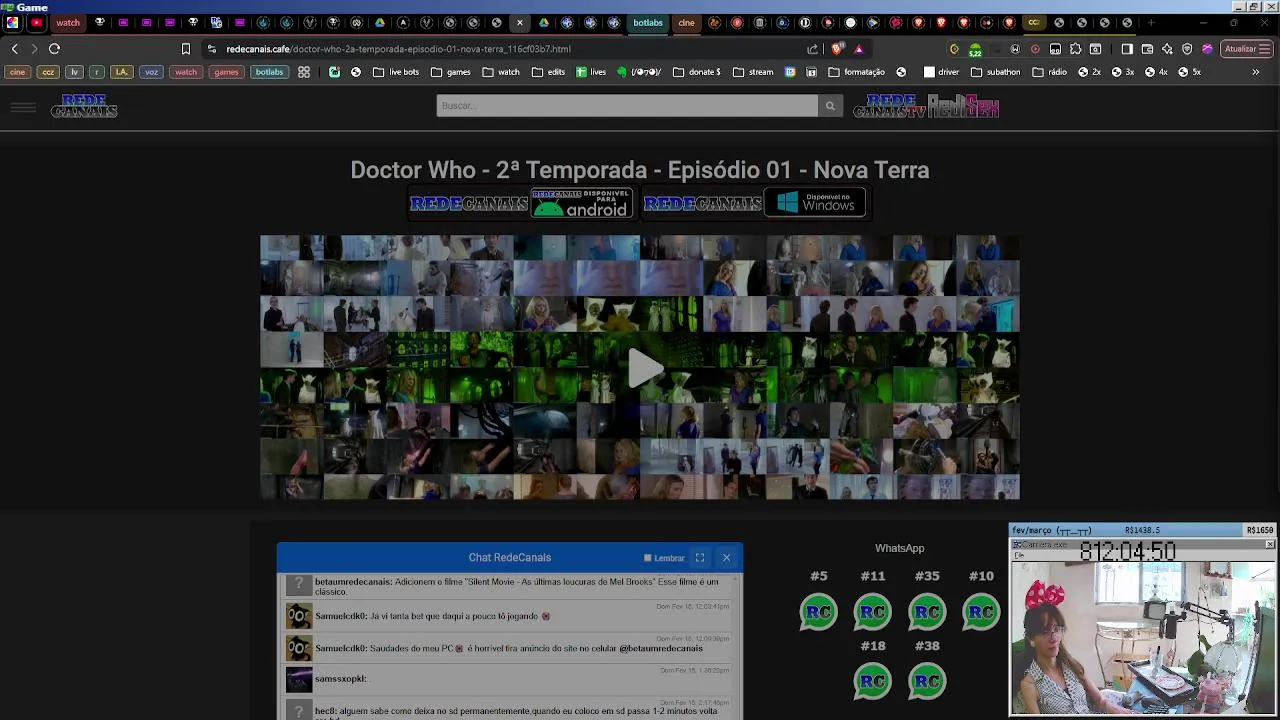Click into the Buscar search field
The image size is (1280, 720).
627,106
